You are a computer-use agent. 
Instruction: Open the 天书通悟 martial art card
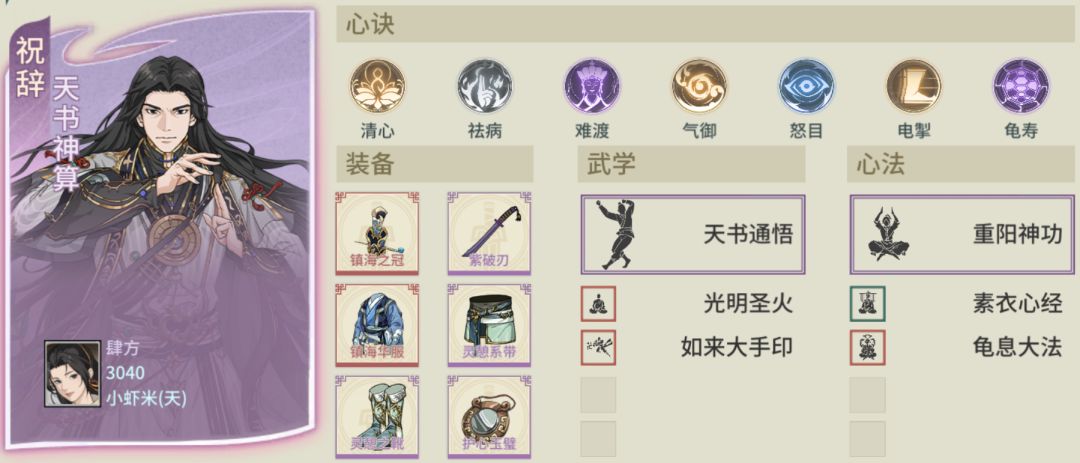(x=693, y=234)
